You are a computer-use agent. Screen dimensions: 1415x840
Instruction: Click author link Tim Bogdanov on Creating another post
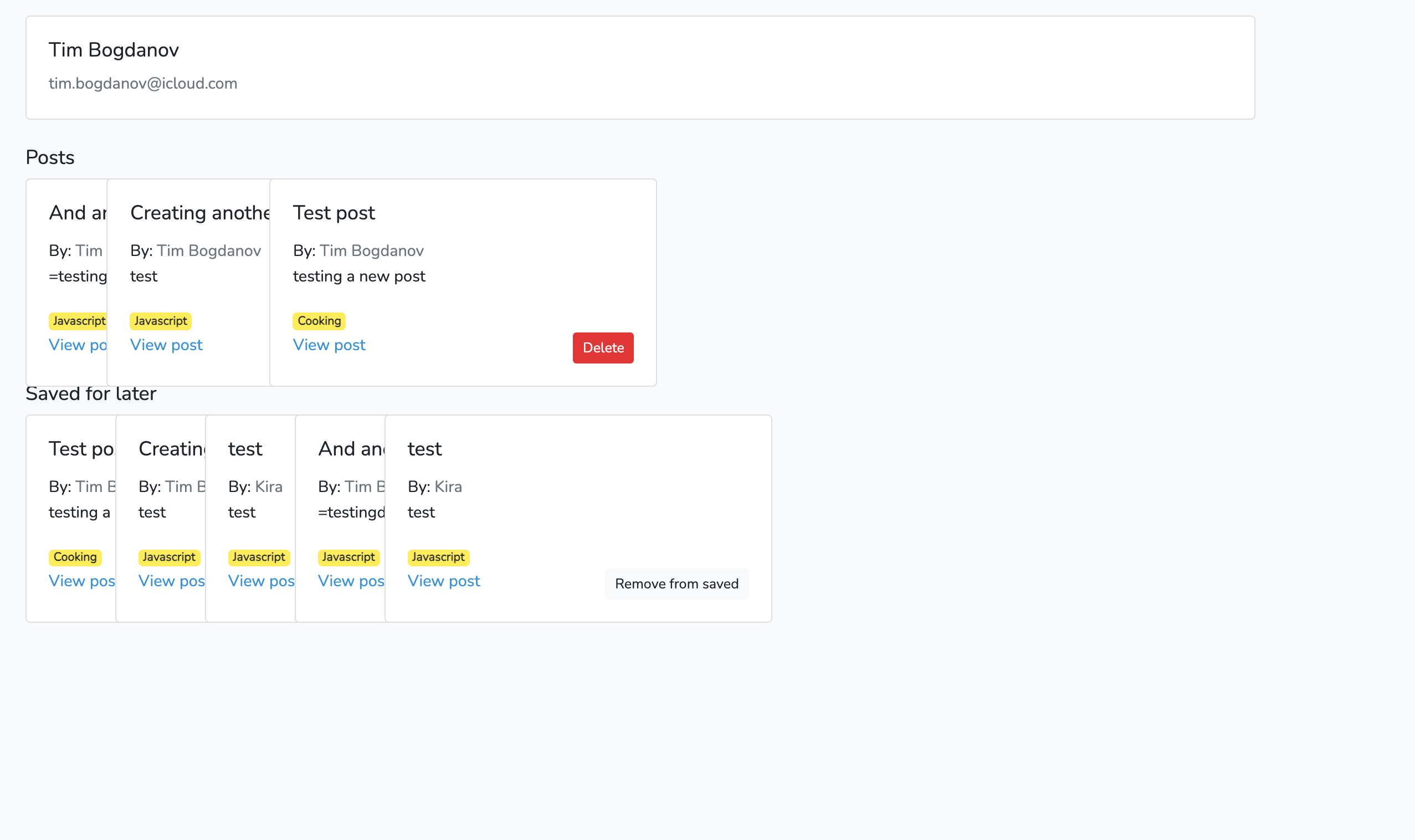[x=209, y=251]
